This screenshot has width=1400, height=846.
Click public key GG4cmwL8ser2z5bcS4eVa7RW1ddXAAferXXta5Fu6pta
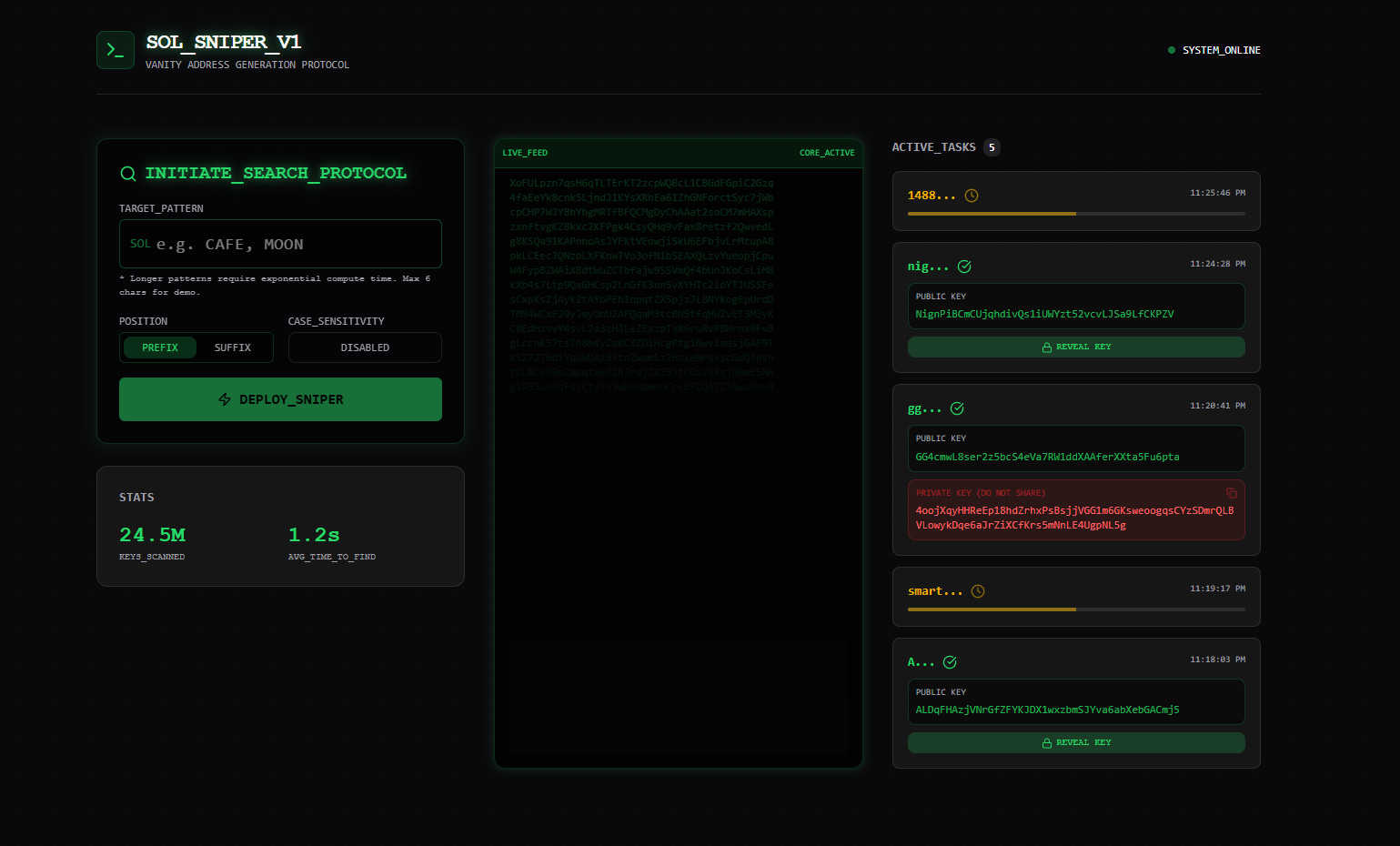coord(1047,457)
